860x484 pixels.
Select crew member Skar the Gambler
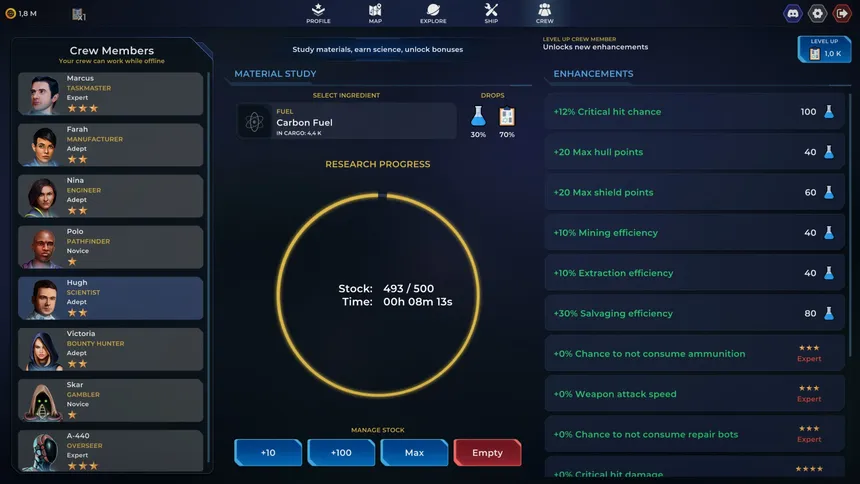coord(110,400)
